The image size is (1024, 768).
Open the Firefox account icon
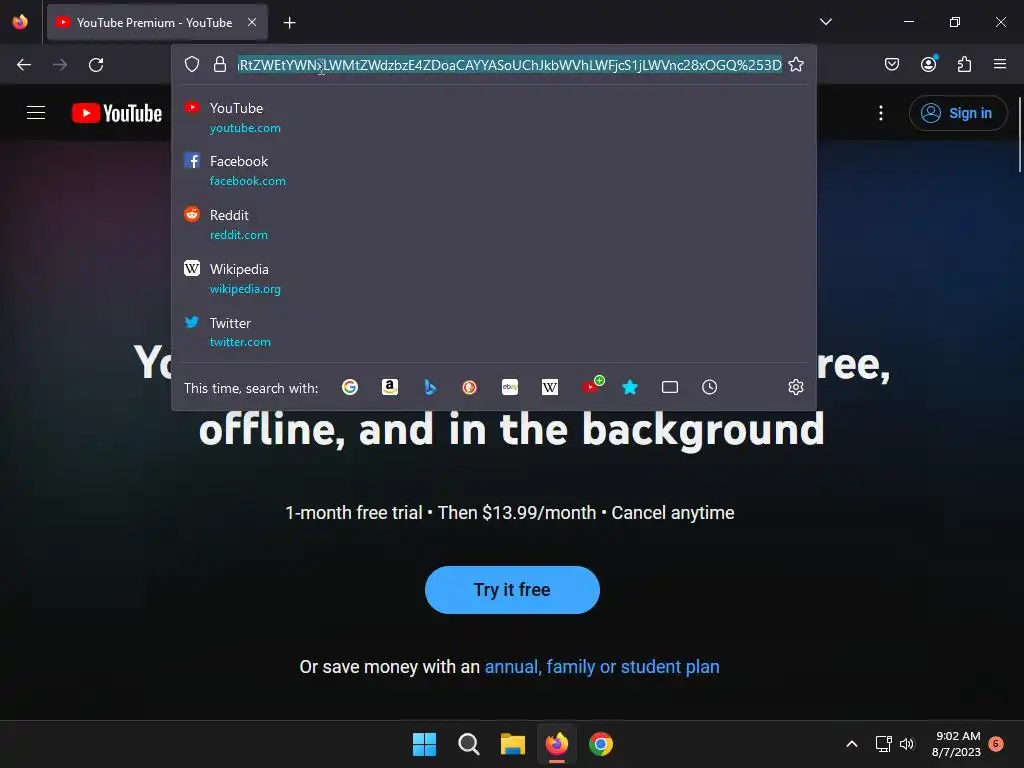tap(929, 64)
